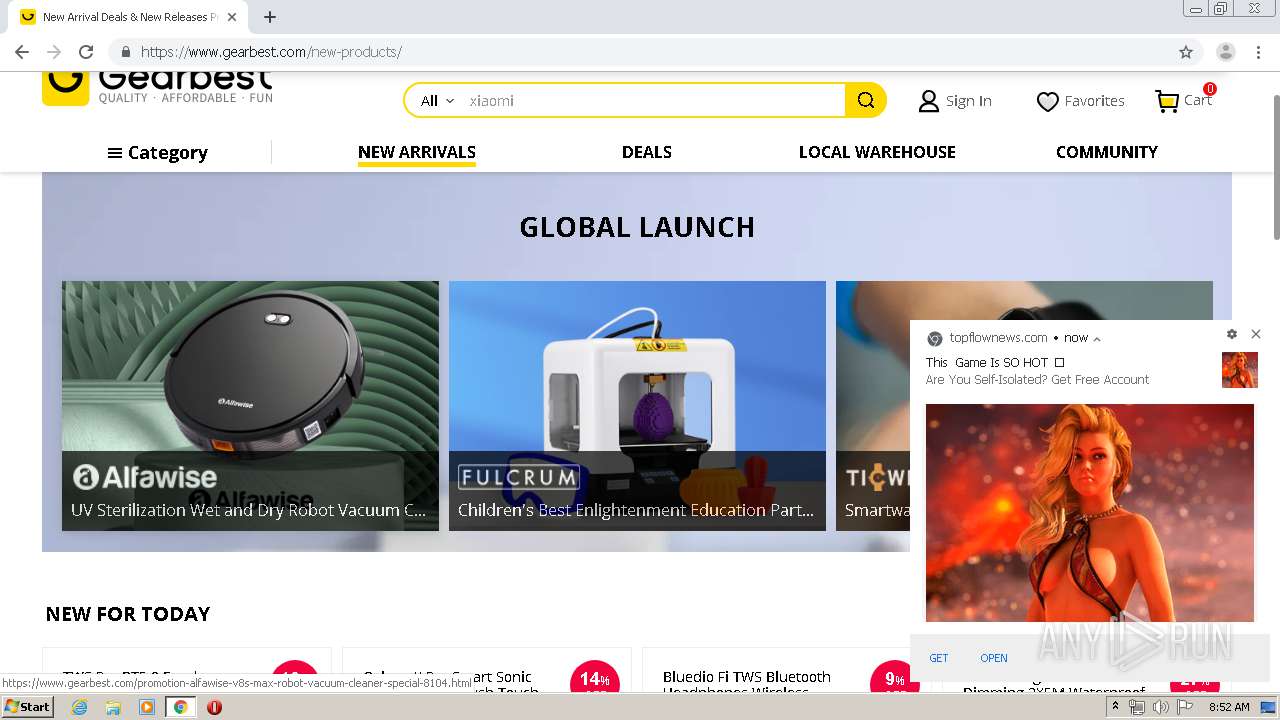The width and height of the screenshot is (1280, 720).
Task: Open Favorites heart icon
Action: (x=1047, y=101)
